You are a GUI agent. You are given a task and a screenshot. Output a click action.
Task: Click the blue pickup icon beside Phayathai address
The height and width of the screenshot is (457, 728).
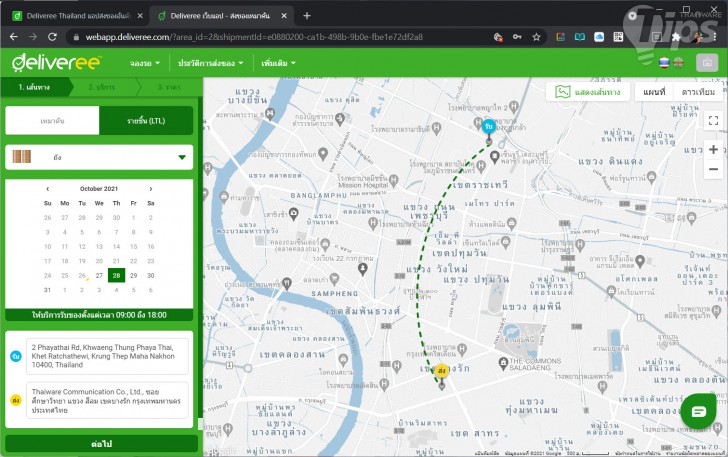click(16, 356)
